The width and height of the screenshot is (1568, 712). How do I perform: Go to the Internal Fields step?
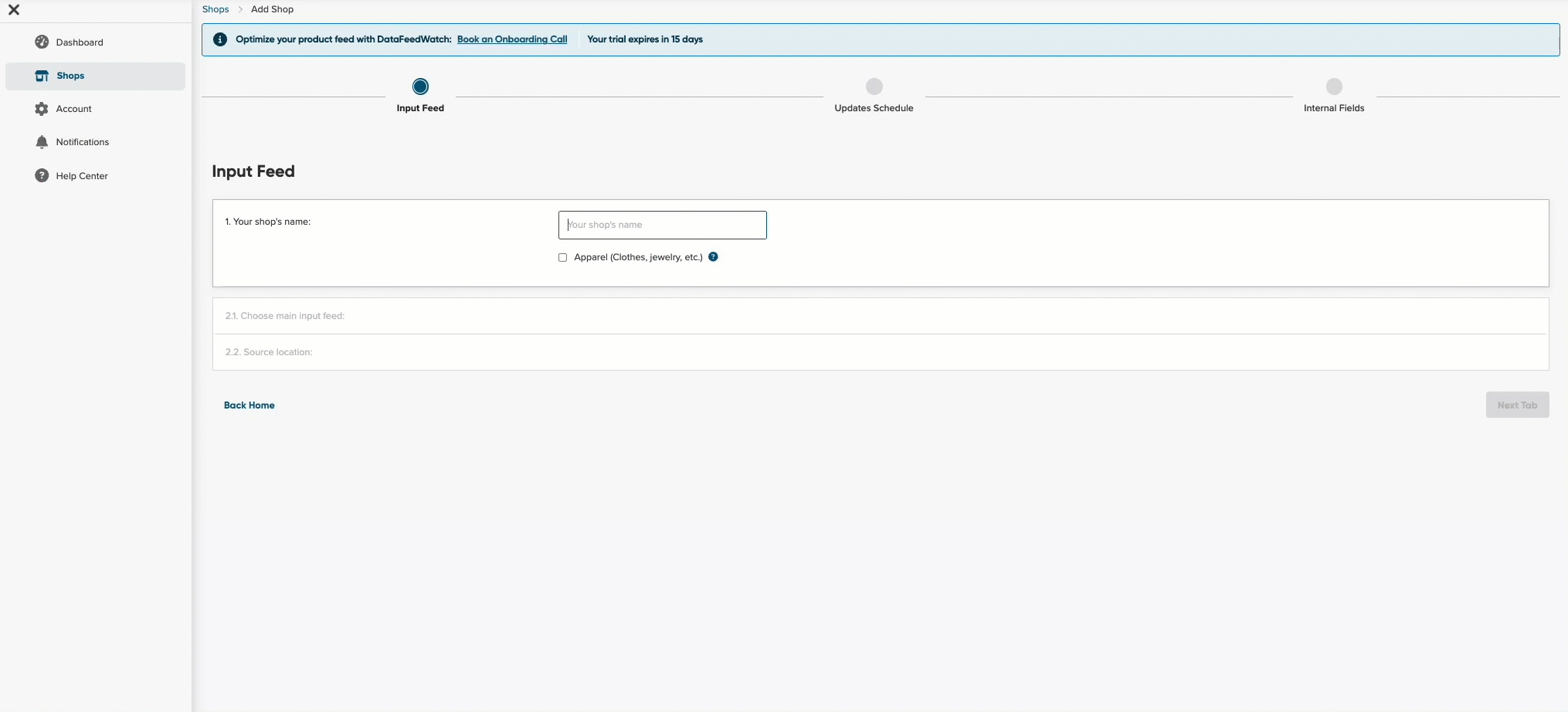[x=1334, y=86]
